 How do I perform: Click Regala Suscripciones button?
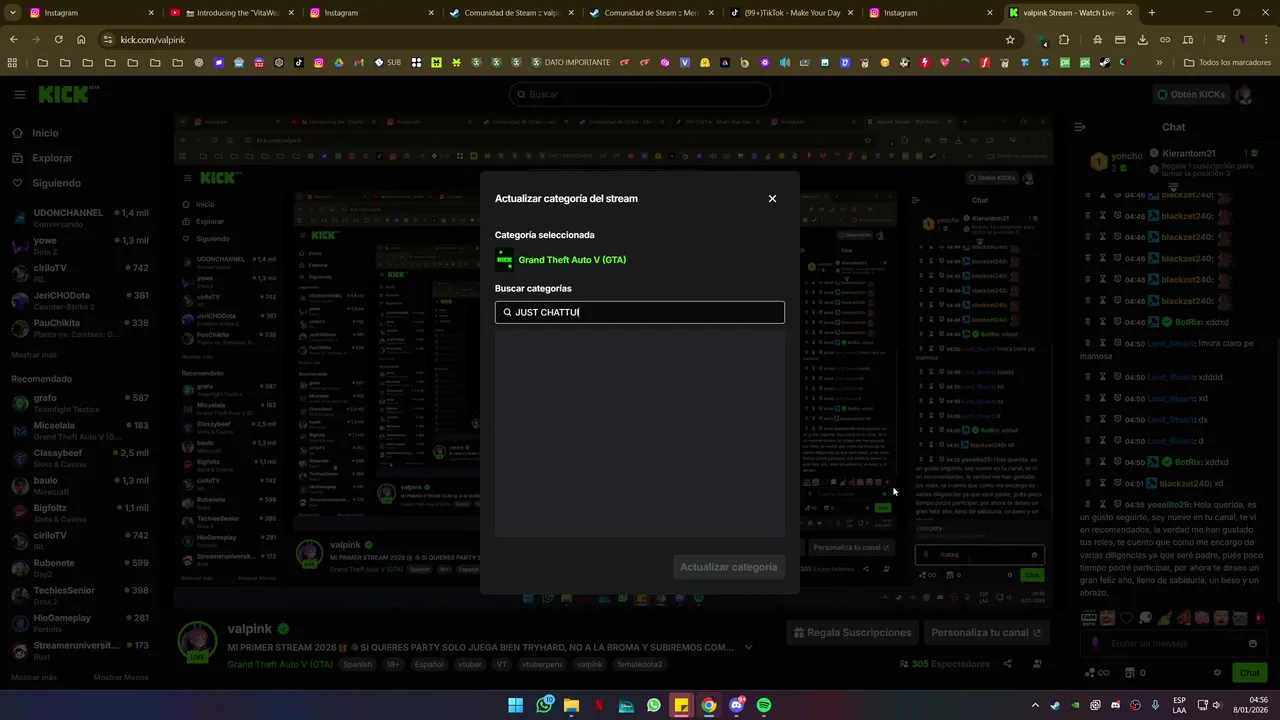click(852, 632)
